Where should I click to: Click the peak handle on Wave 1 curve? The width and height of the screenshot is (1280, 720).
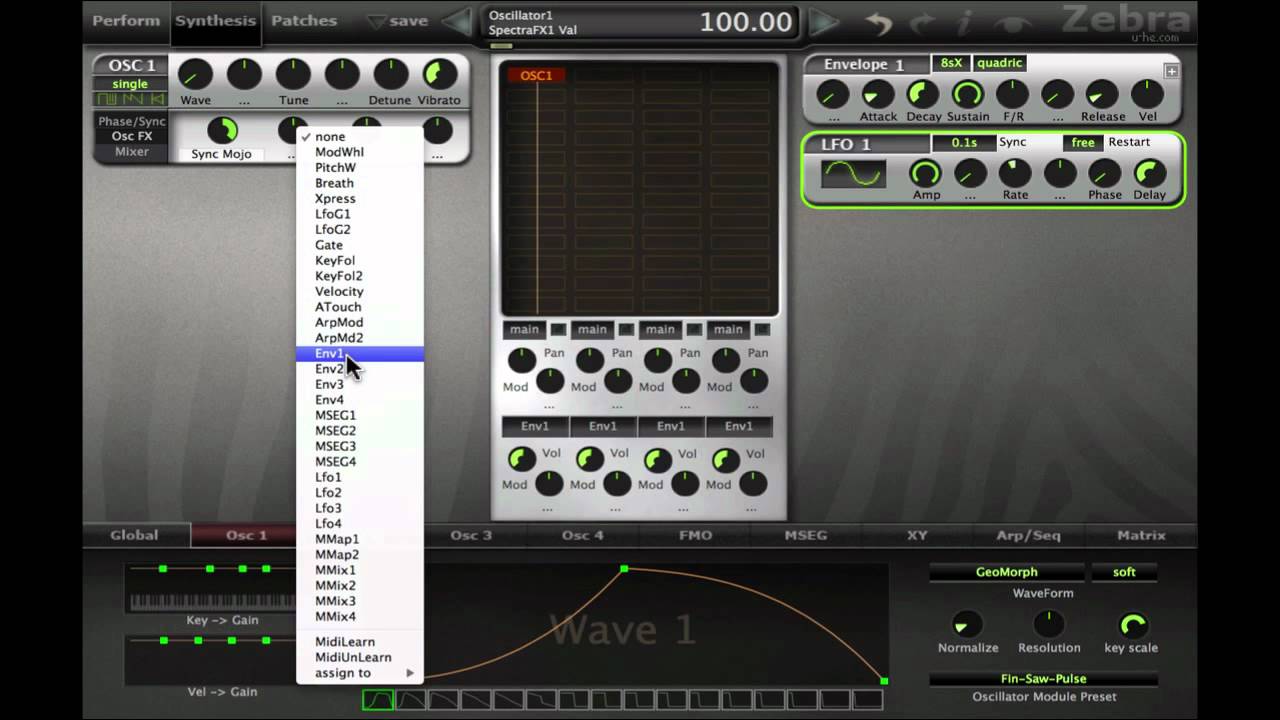624,568
